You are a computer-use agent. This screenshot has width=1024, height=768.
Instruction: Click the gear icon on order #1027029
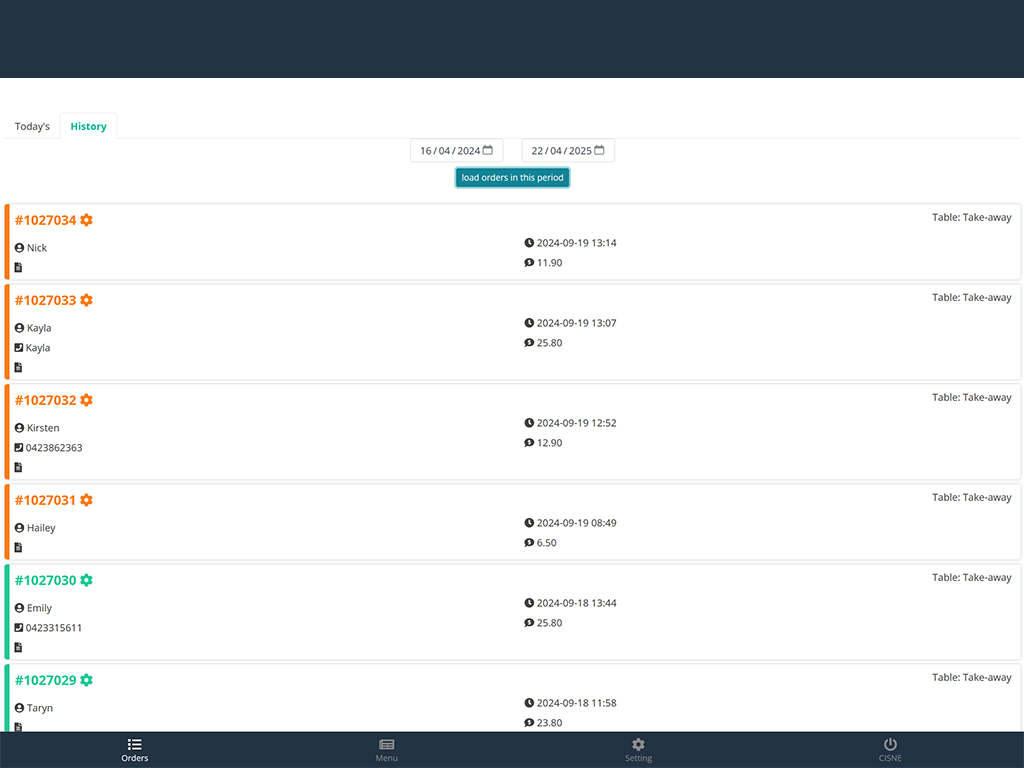[x=87, y=680]
